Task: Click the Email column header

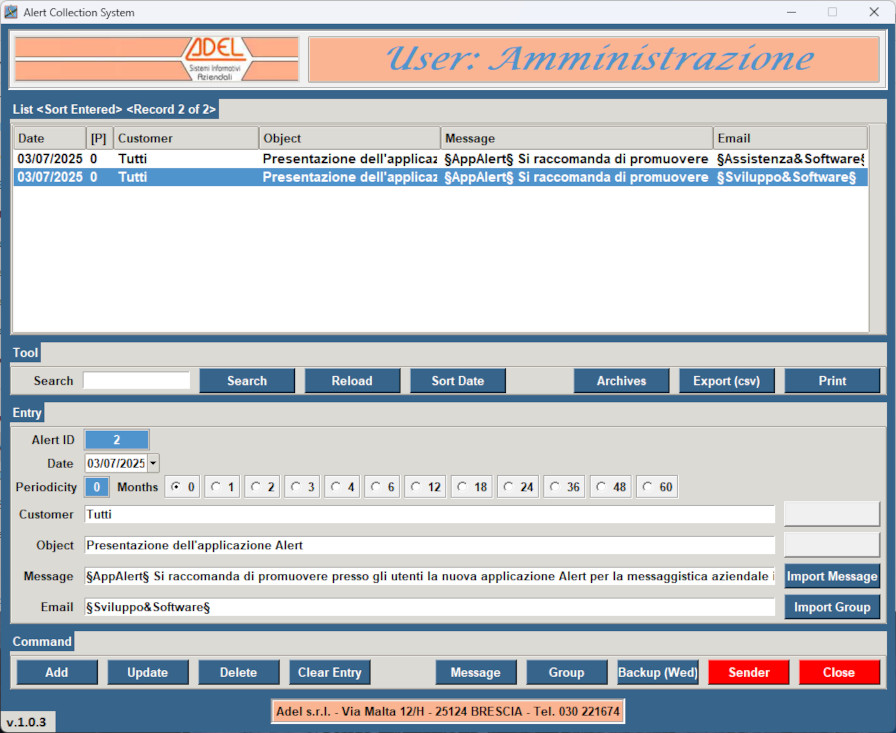Action: coord(789,138)
